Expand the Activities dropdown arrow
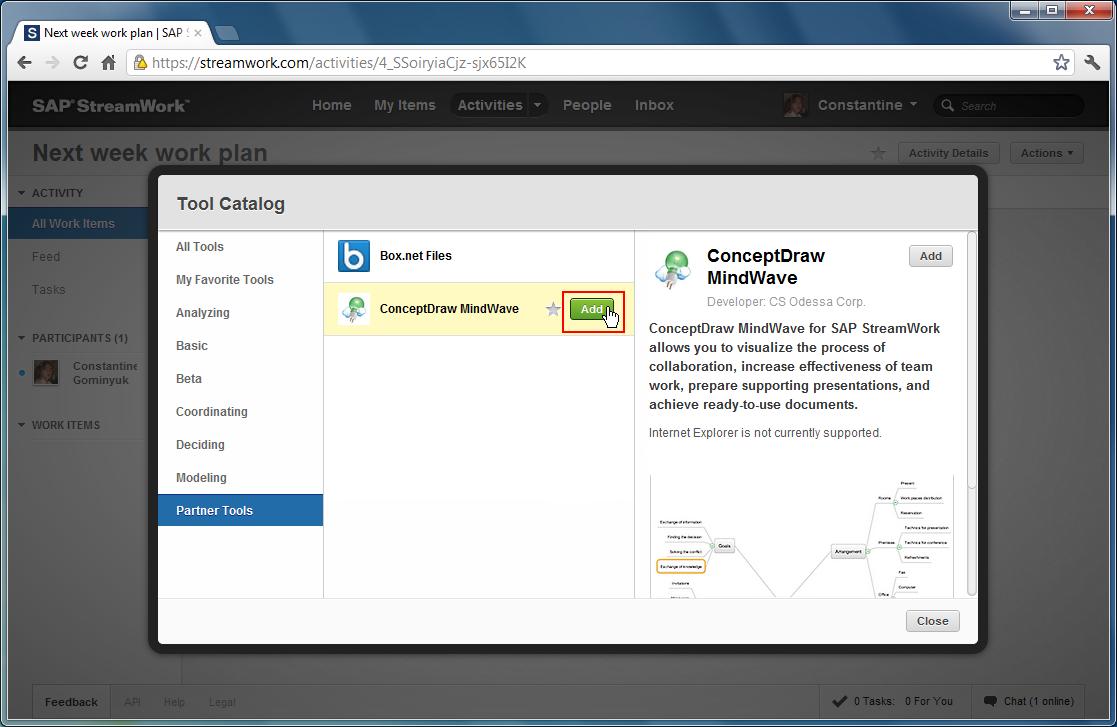This screenshot has height=727, width=1117. [x=538, y=105]
